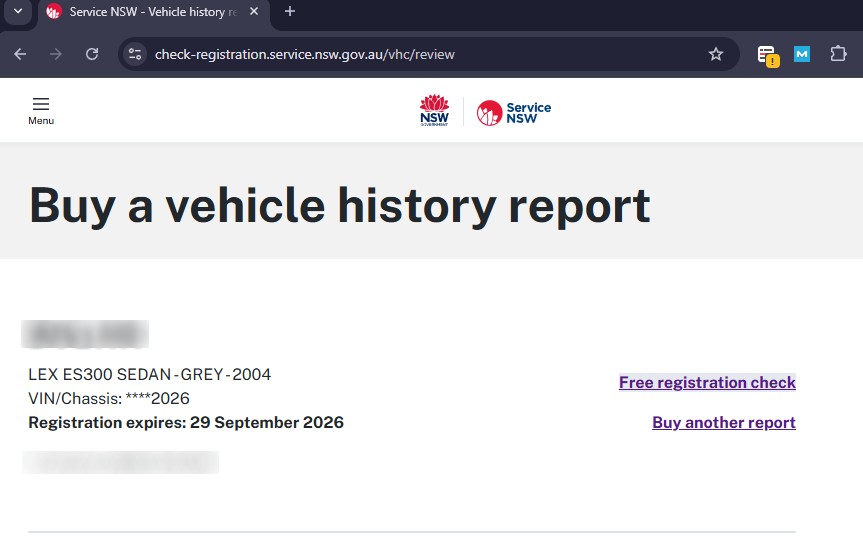This screenshot has width=863, height=558.
Task: Click the extension icon with yellow warning badge
Action: tap(766, 55)
